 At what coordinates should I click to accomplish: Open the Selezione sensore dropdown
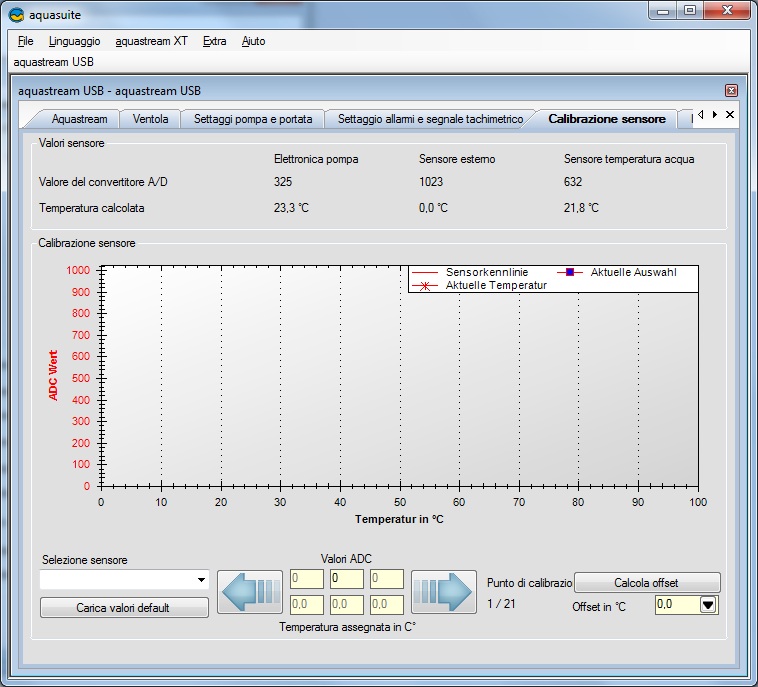[x=201, y=580]
